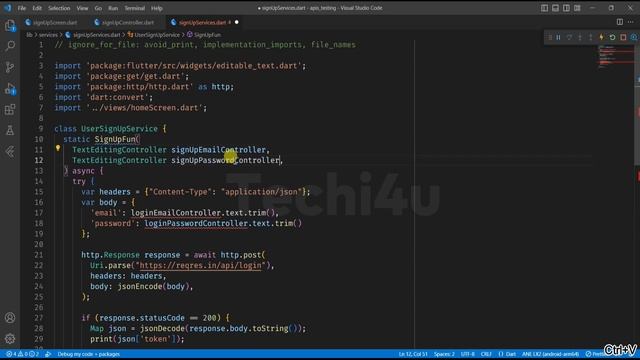Change line endings via 'CRLF' status item
The width and height of the screenshot is (640, 360).
(x=486, y=354)
